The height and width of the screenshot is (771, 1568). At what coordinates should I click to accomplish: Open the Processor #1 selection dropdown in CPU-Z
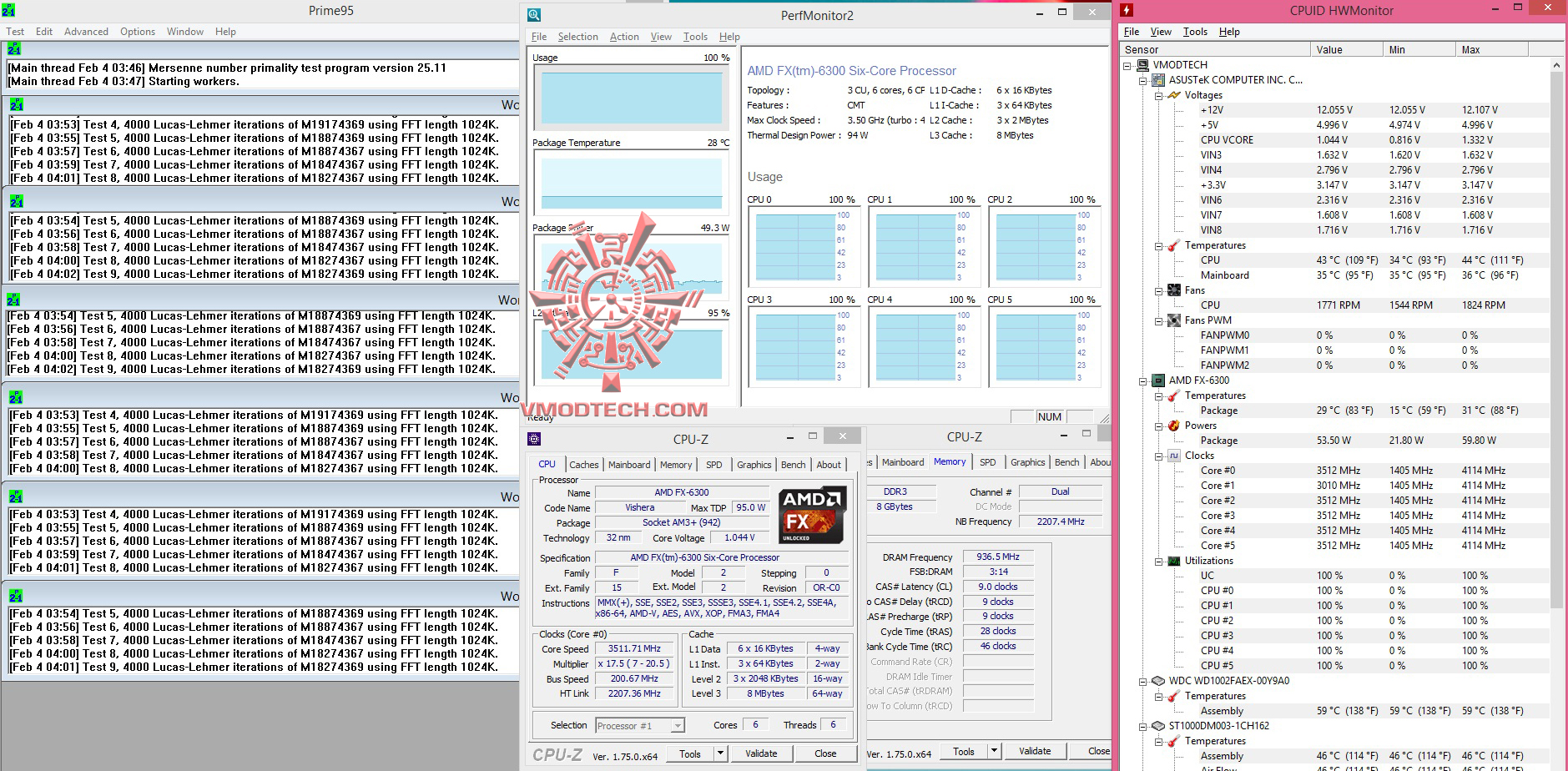click(678, 726)
